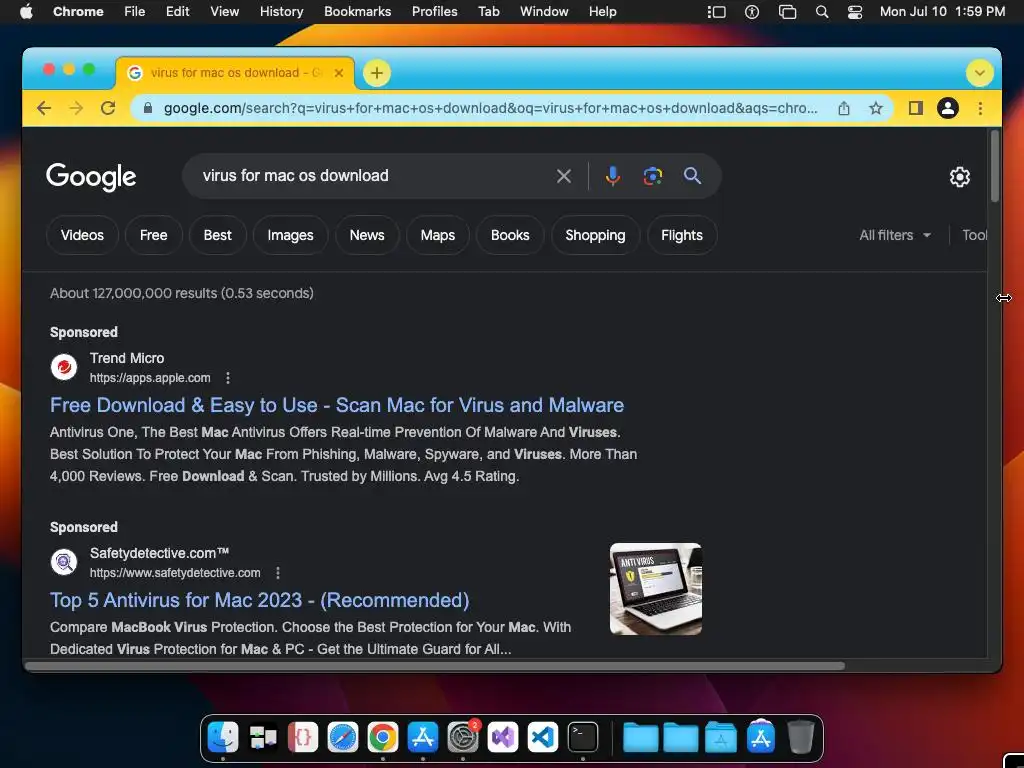The width and height of the screenshot is (1024, 768).
Task: Click the Trend Micro advertiser name
Action: [x=127, y=359]
